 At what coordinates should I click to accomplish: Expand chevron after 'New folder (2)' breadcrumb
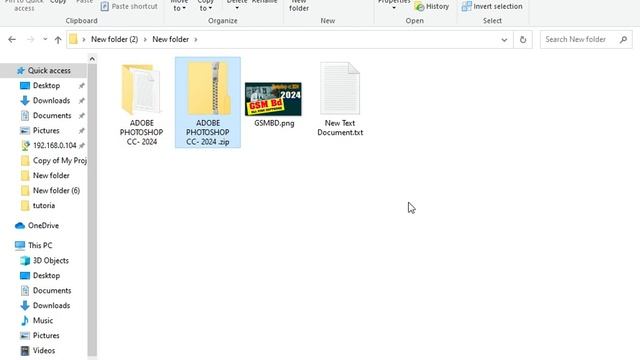point(145,40)
